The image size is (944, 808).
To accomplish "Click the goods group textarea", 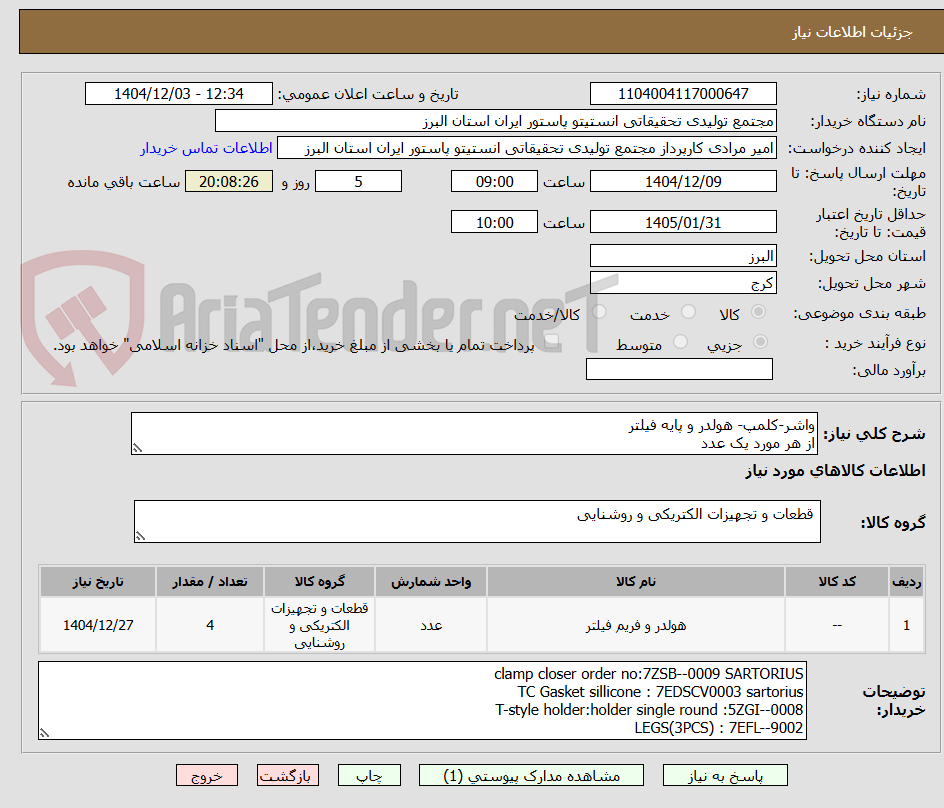I will point(477,521).
